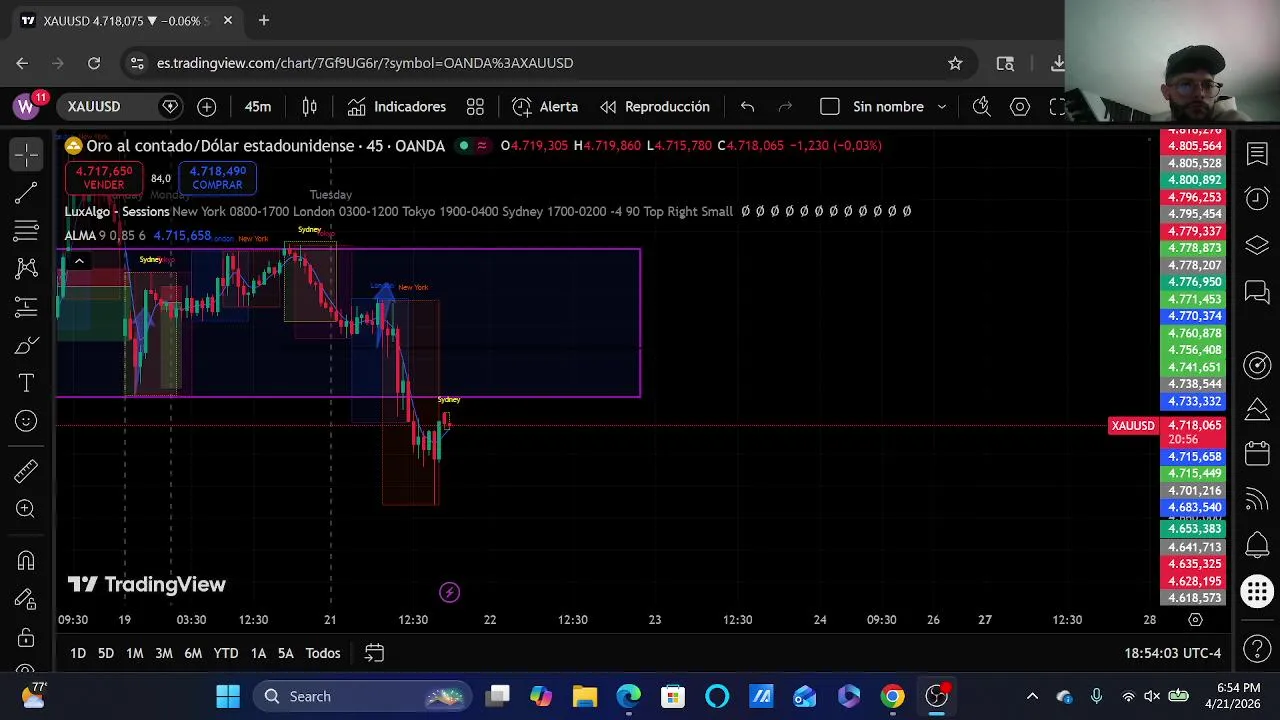Open the Indicadores panel

point(397,107)
